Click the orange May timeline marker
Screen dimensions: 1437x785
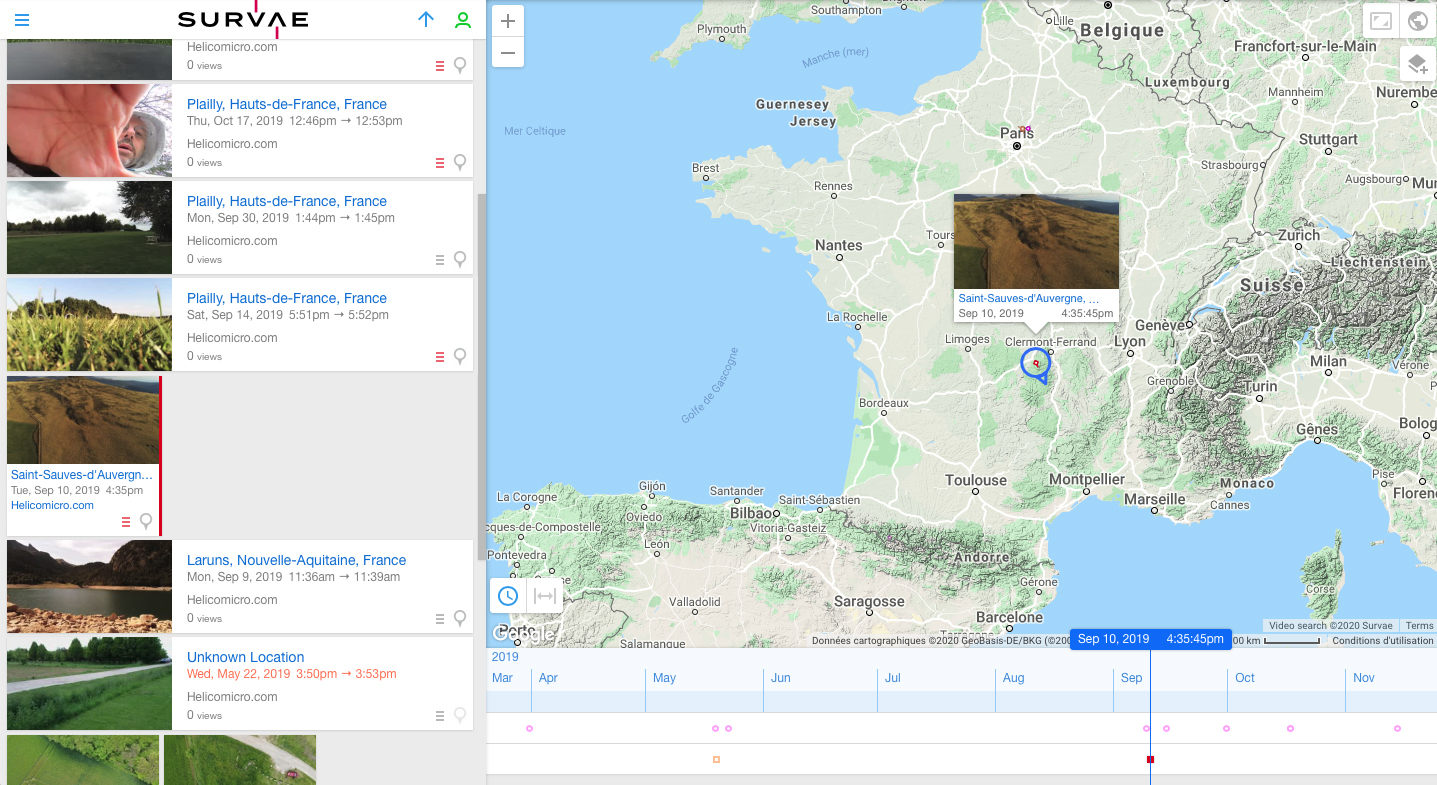point(716,759)
